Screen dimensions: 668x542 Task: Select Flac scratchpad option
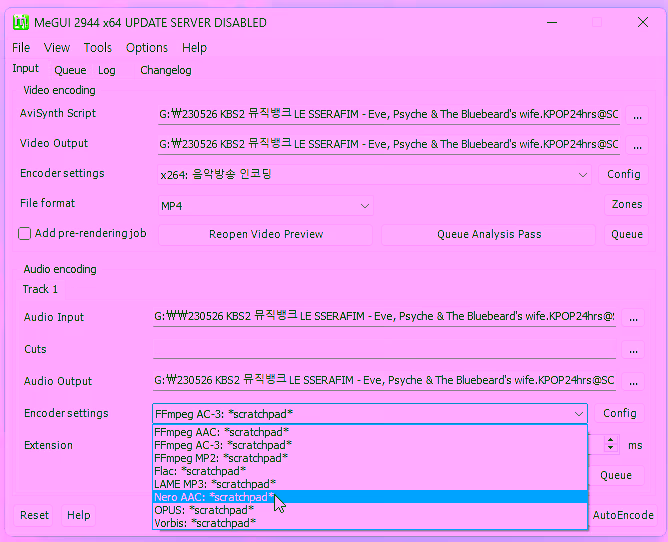pos(370,471)
